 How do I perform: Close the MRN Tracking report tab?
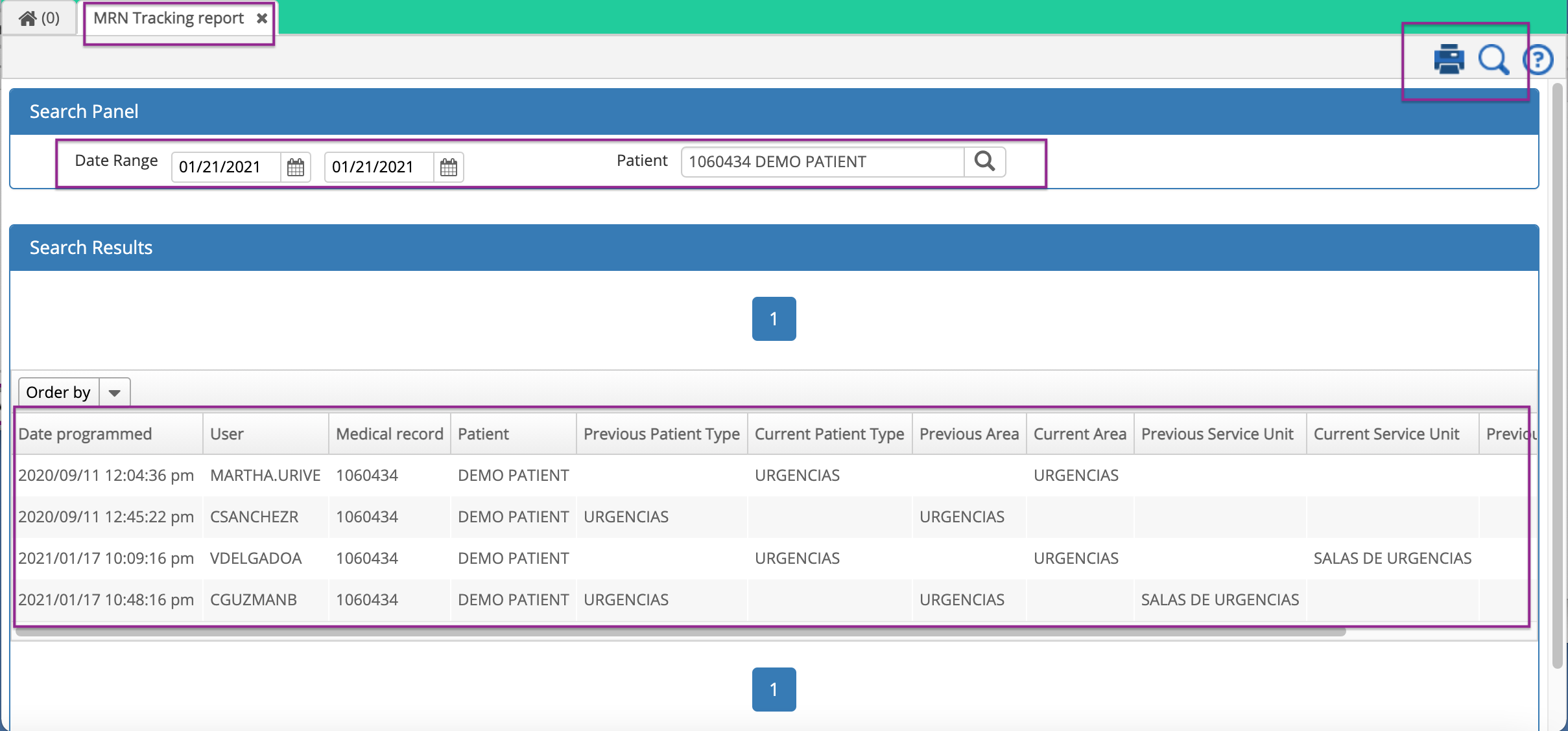click(x=262, y=18)
